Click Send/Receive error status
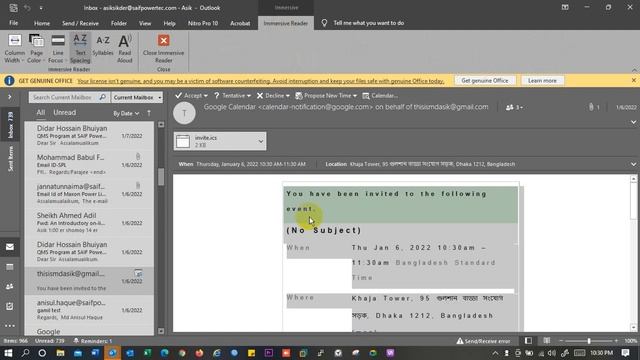This screenshot has width=640, height=360. point(483,341)
